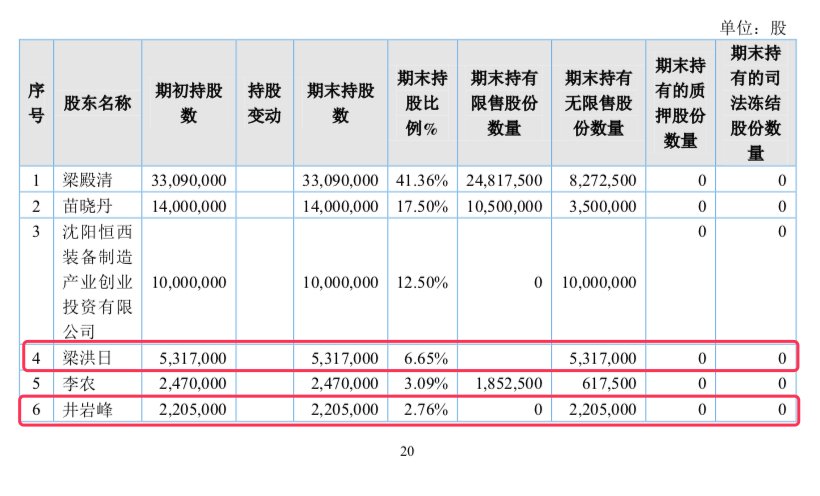The height and width of the screenshot is (496, 820).
Task: Click the 41.36% percentage cell
Action: point(422,181)
